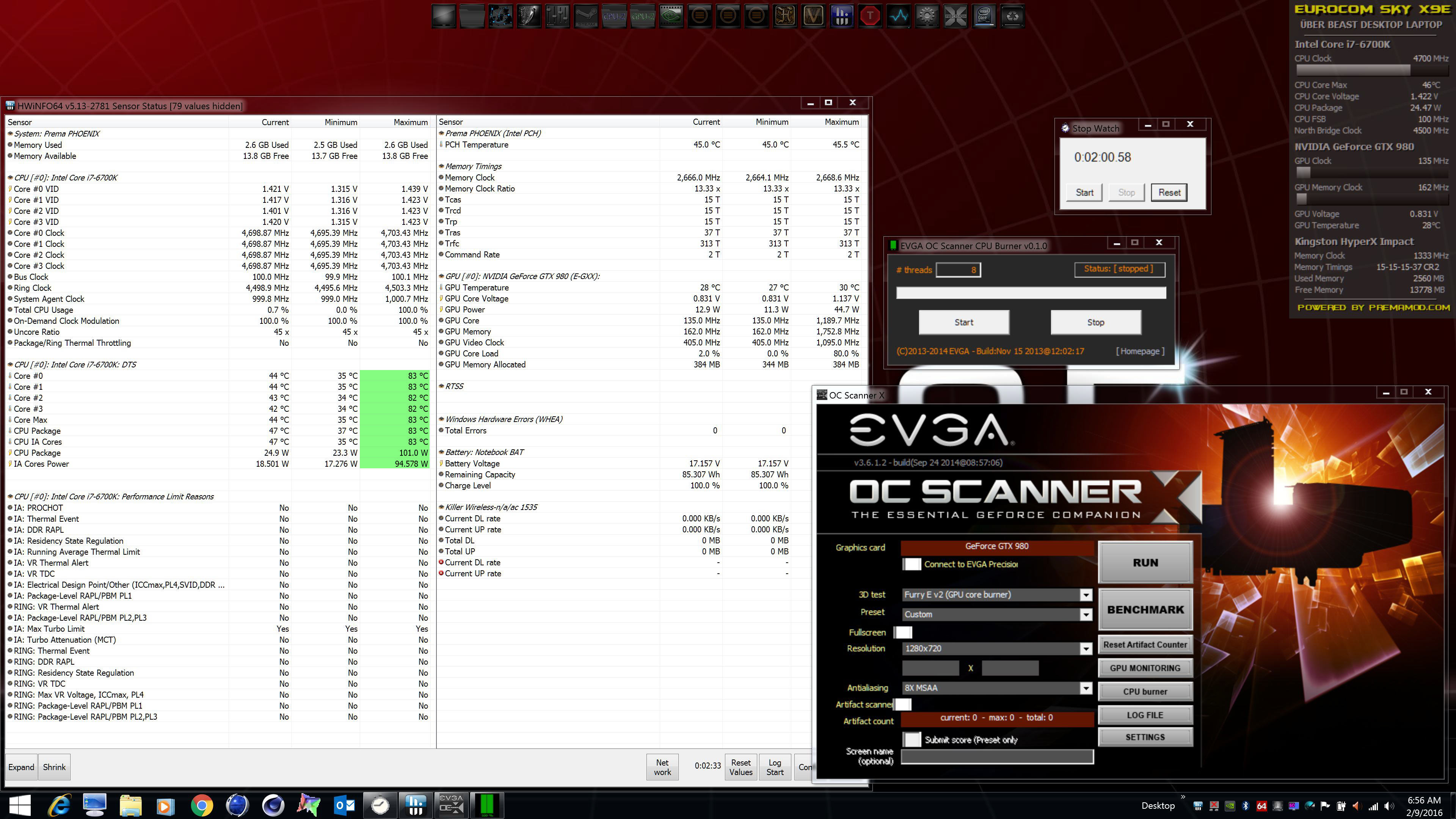Collapse the Performance Limit Reasons section
Image resolution: width=1456 pixels, height=819 pixels.
(10, 496)
